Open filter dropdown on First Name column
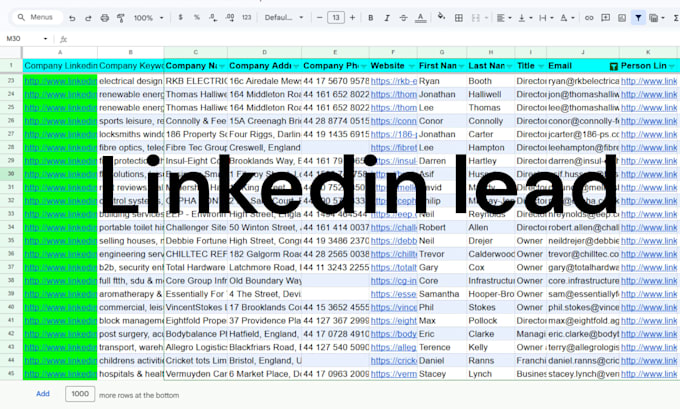This screenshot has width=680, height=409. click(461, 66)
